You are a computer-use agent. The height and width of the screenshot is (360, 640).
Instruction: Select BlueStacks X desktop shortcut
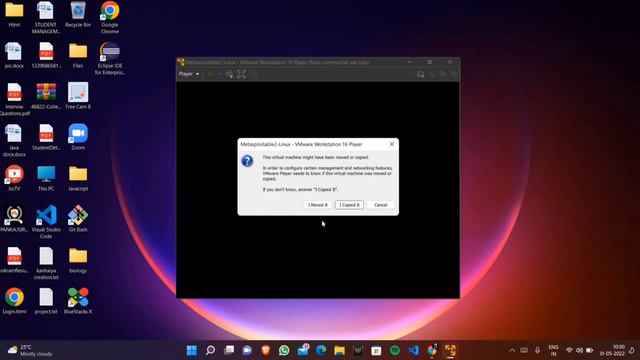(x=78, y=301)
